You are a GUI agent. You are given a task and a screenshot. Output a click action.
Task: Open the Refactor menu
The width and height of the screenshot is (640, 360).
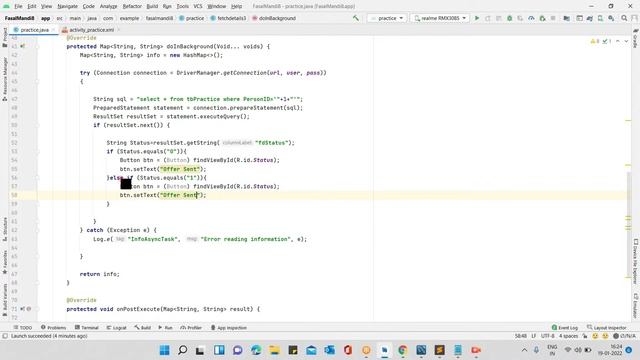(x=132, y=6)
